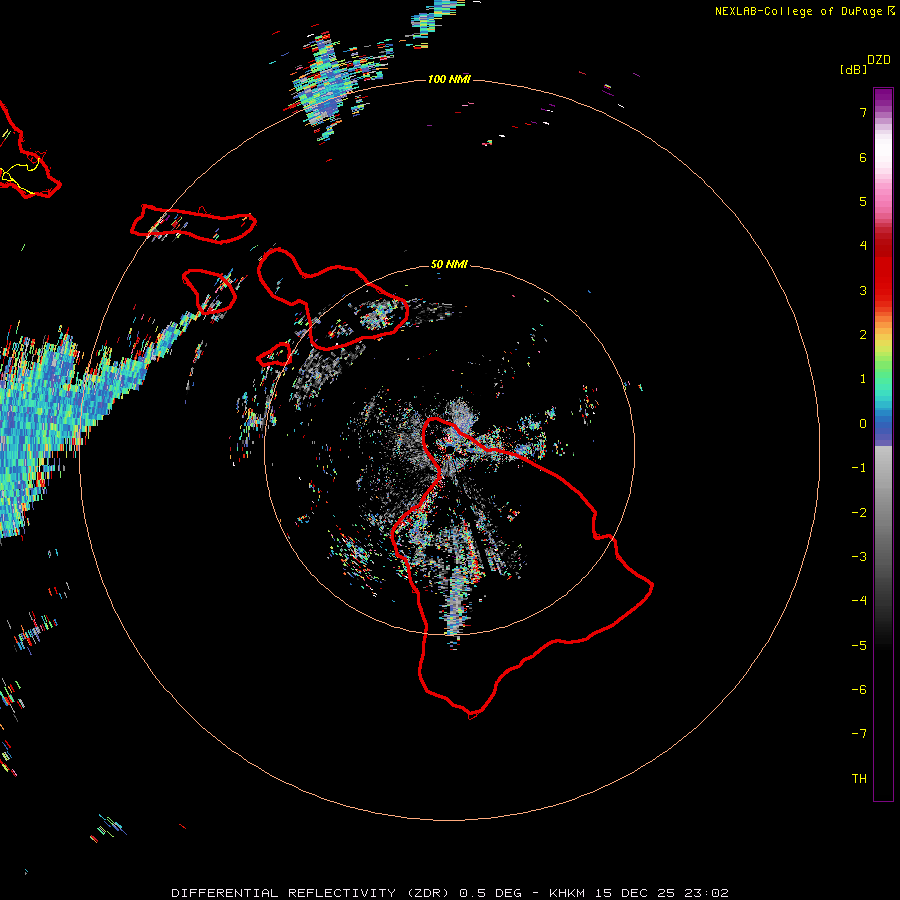The height and width of the screenshot is (900, 900).
Task: Pick the gray band near -2 dB
Action: click(883, 511)
